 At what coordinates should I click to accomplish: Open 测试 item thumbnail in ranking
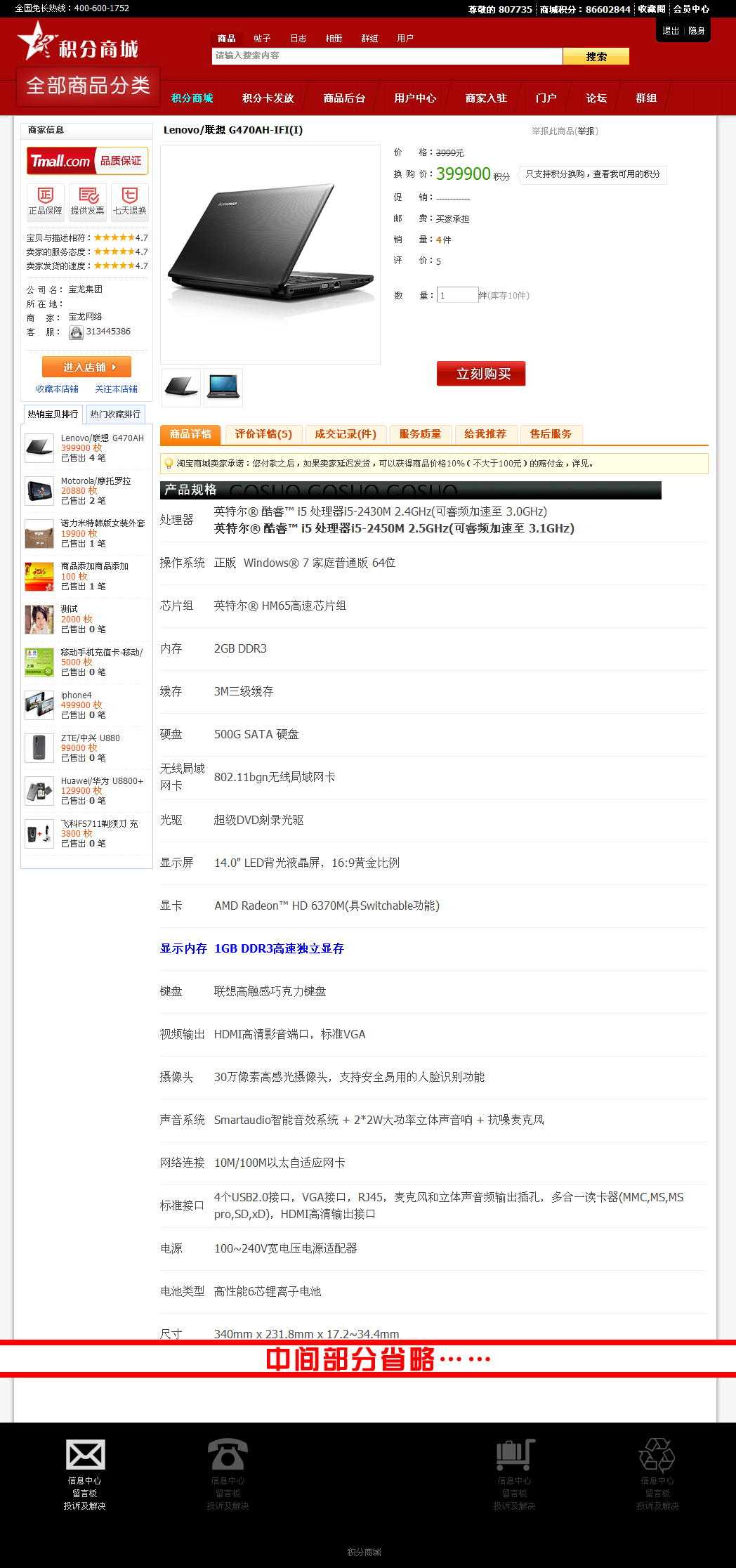tap(39, 619)
